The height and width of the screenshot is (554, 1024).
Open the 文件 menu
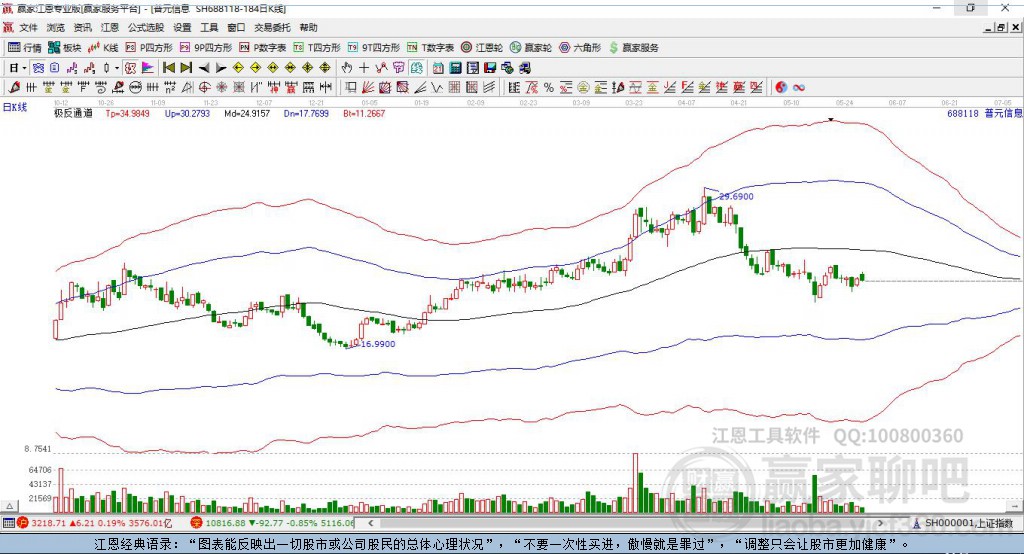(29, 27)
